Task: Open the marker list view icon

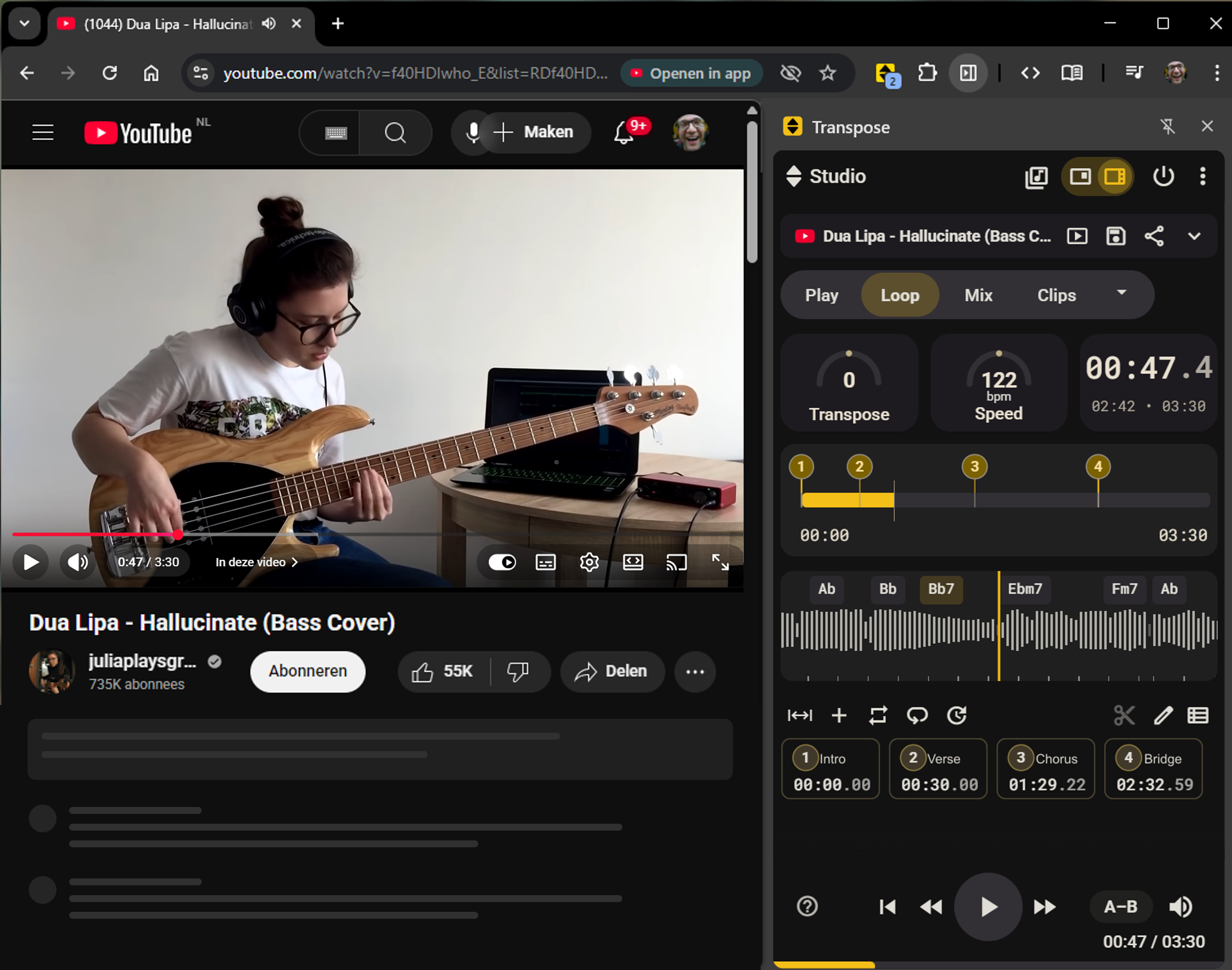Action: click(x=1198, y=715)
